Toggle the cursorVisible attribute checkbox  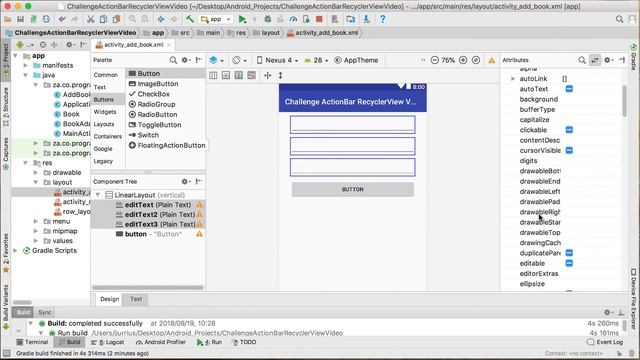(x=569, y=150)
